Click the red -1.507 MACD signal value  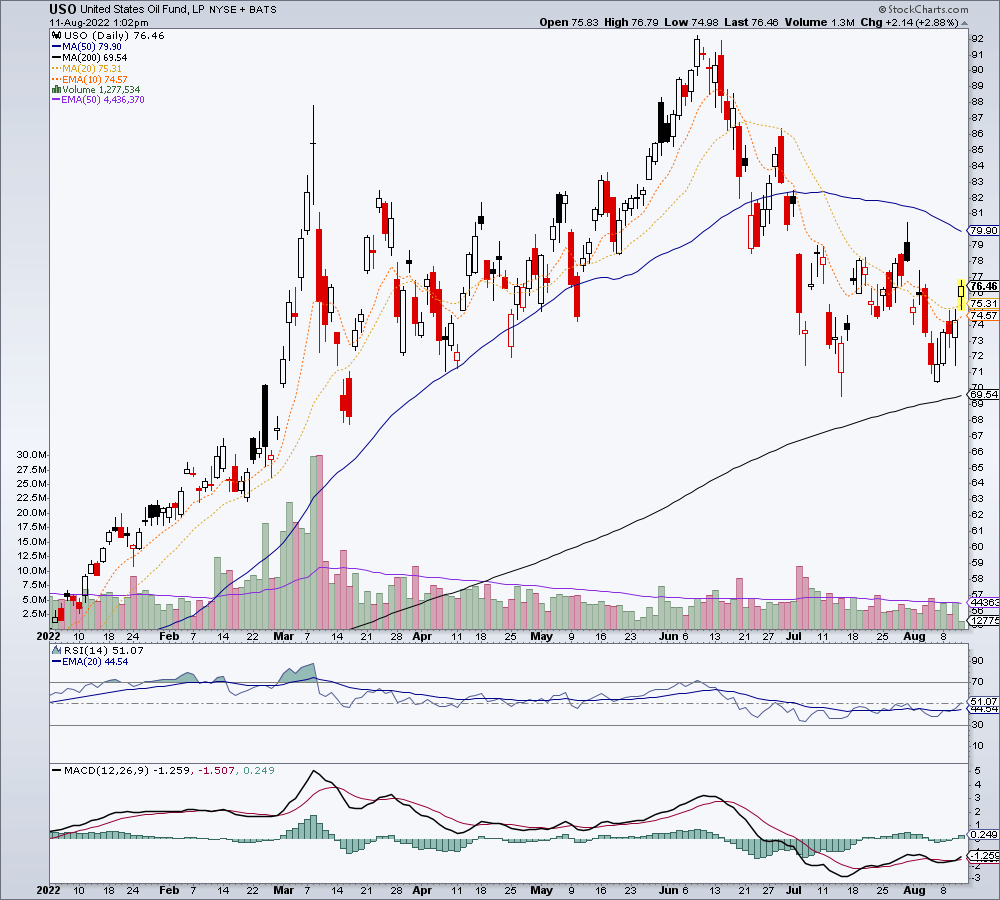pyautogui.click(x=216, y=771)
